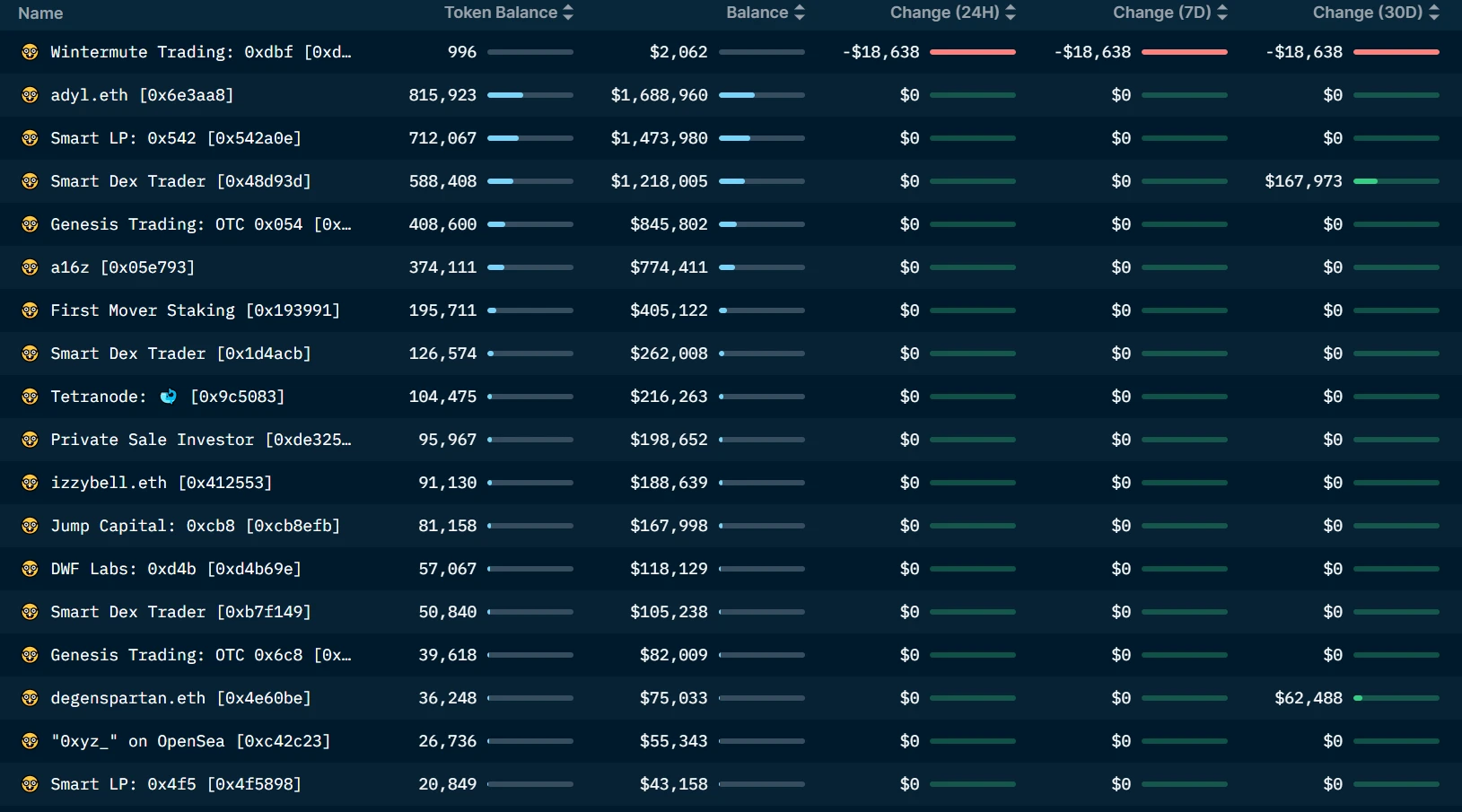Click the Private Sale Investor entry
Screen dimensions: 1462x812
[x=200, y=440]
